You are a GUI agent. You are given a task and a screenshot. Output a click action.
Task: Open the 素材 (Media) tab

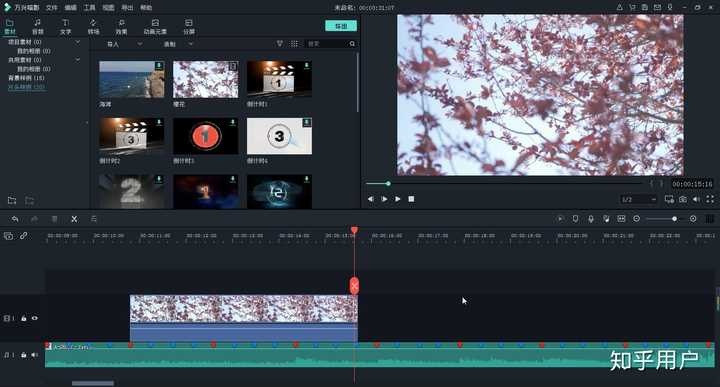[10, 27]
